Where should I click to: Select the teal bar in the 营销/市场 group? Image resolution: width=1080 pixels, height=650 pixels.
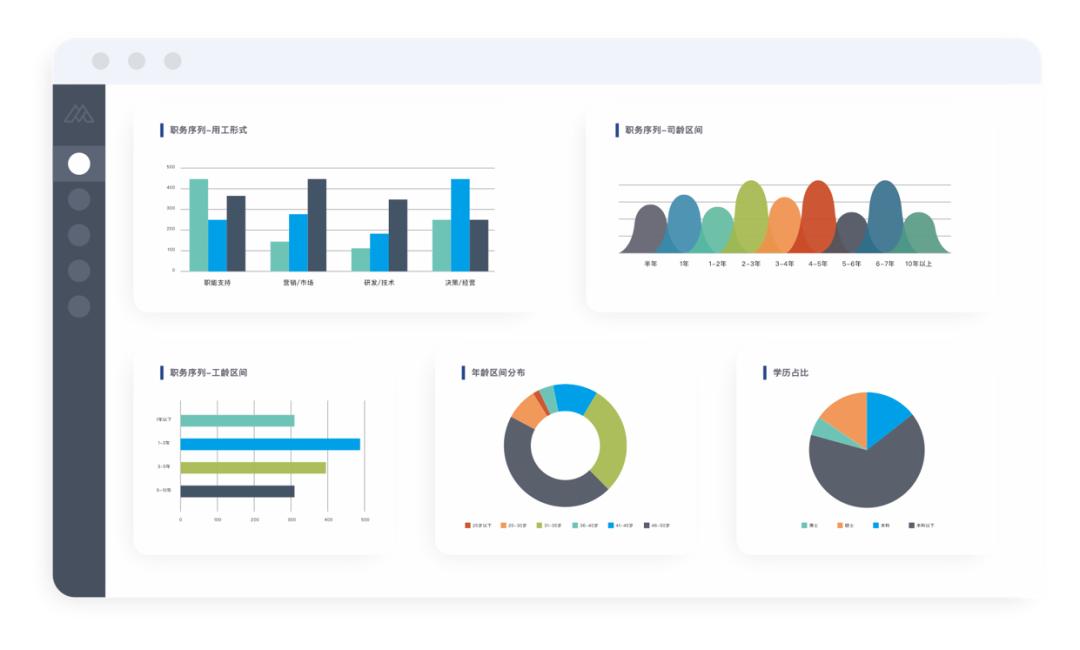(280, 256)
